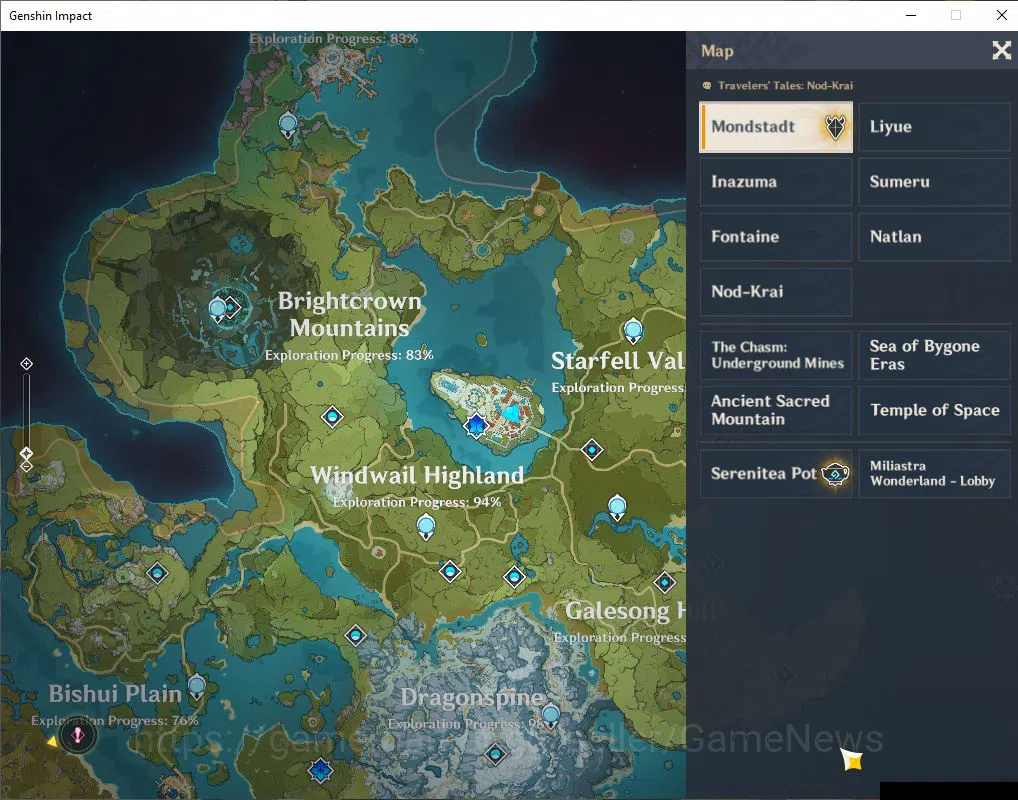Select teleport waypoint on western island
The image size is (1018, 800).
tap(157, 573)
